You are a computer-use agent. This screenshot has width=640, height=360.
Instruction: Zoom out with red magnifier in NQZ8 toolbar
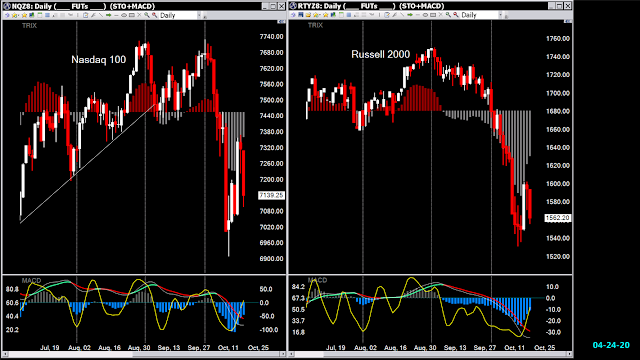[155, 15]
